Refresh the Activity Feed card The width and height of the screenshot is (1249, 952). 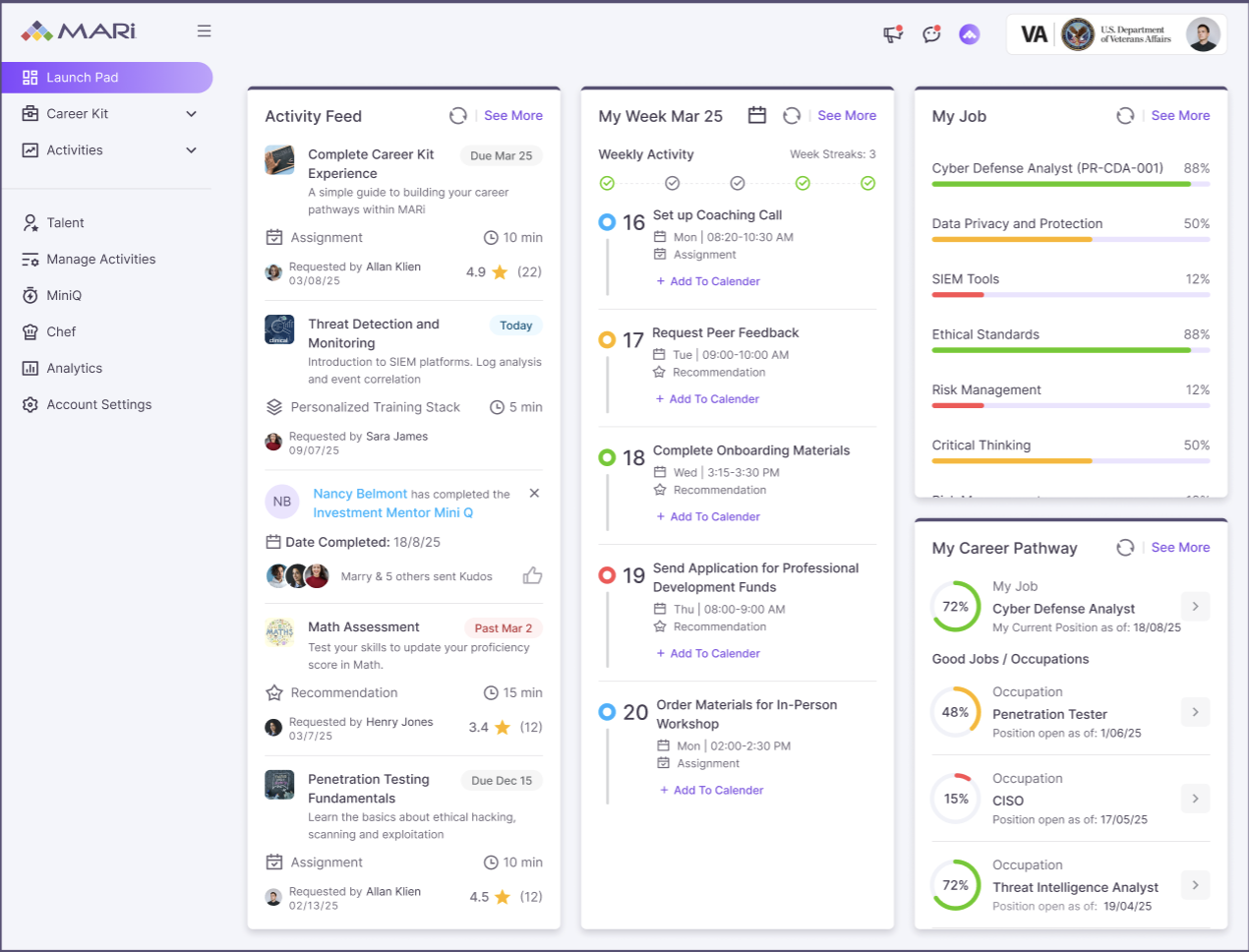click(x=458, y=116)
